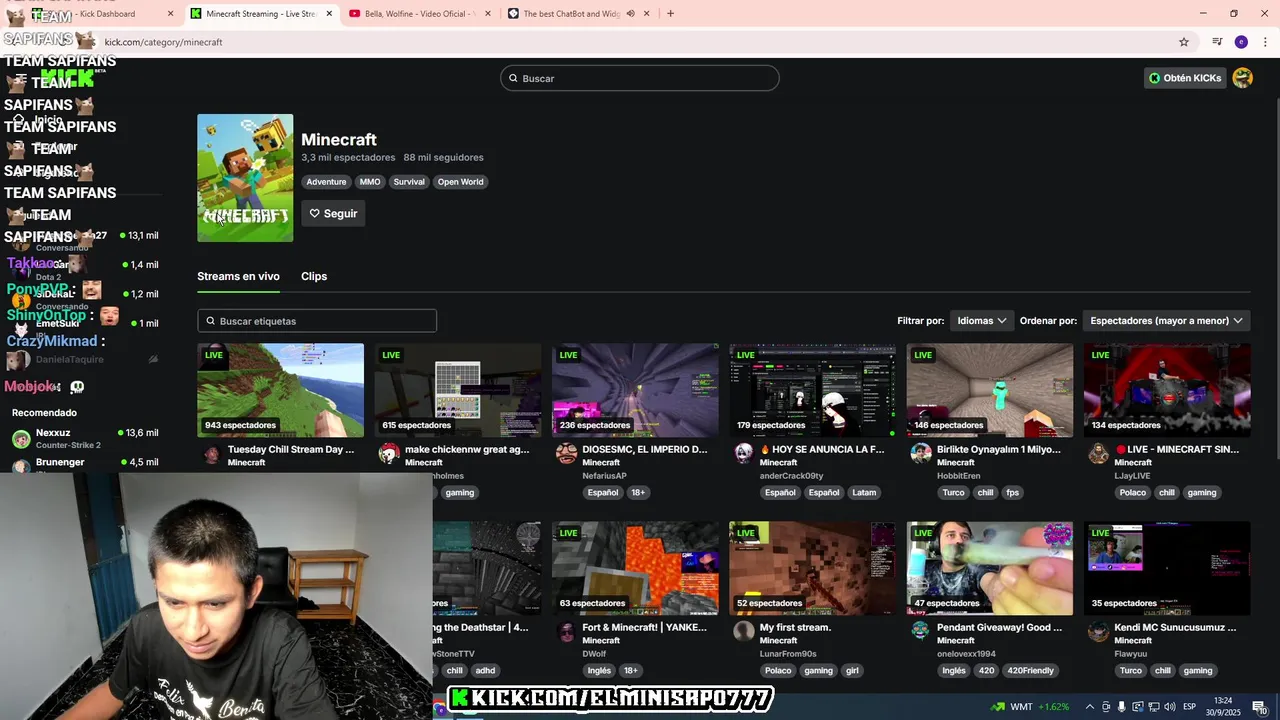Close the Minecraft Streaming tab
This screenshot has width=1280, height=720.
click(329, 14)
